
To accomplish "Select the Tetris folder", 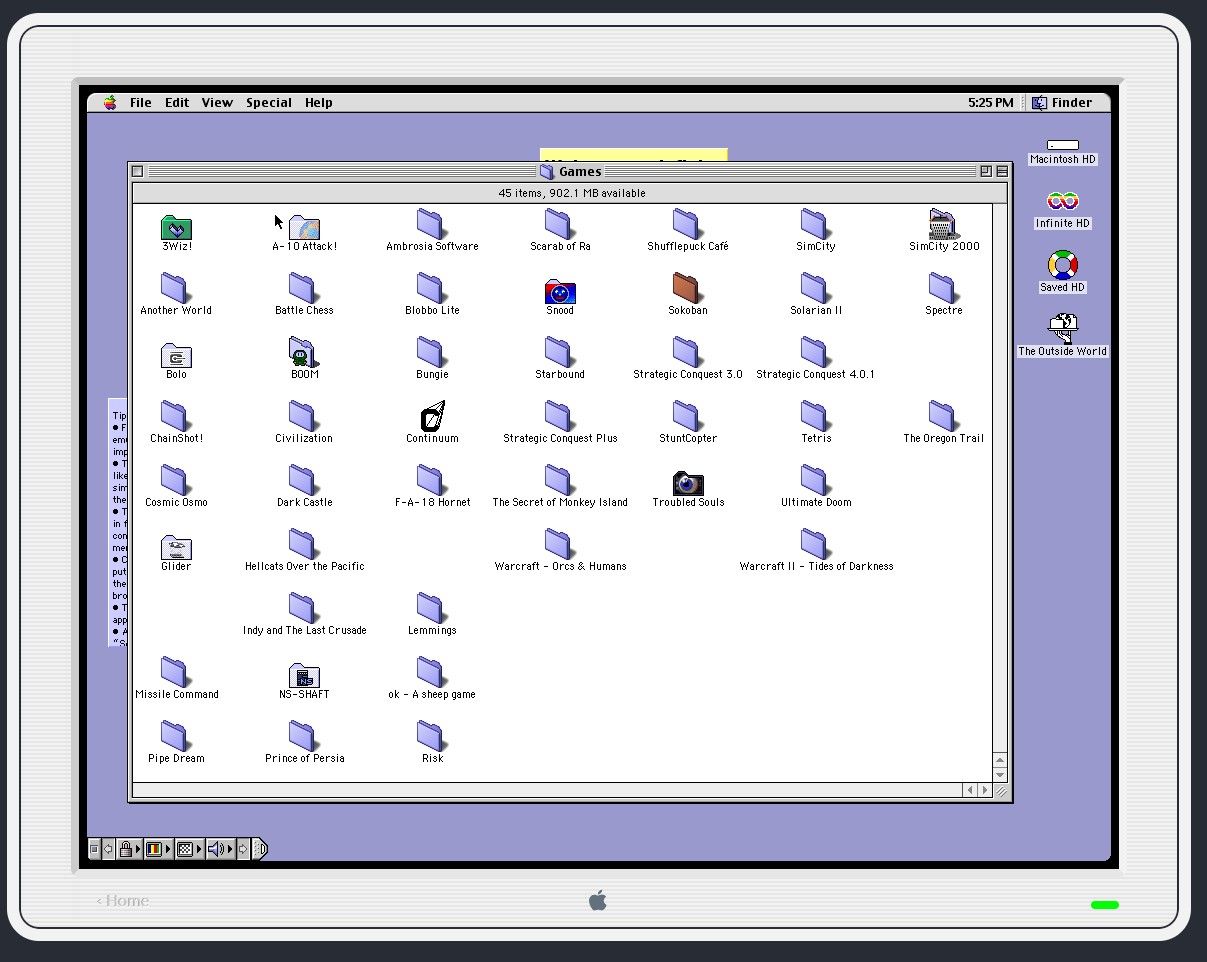I will (816, 417).
